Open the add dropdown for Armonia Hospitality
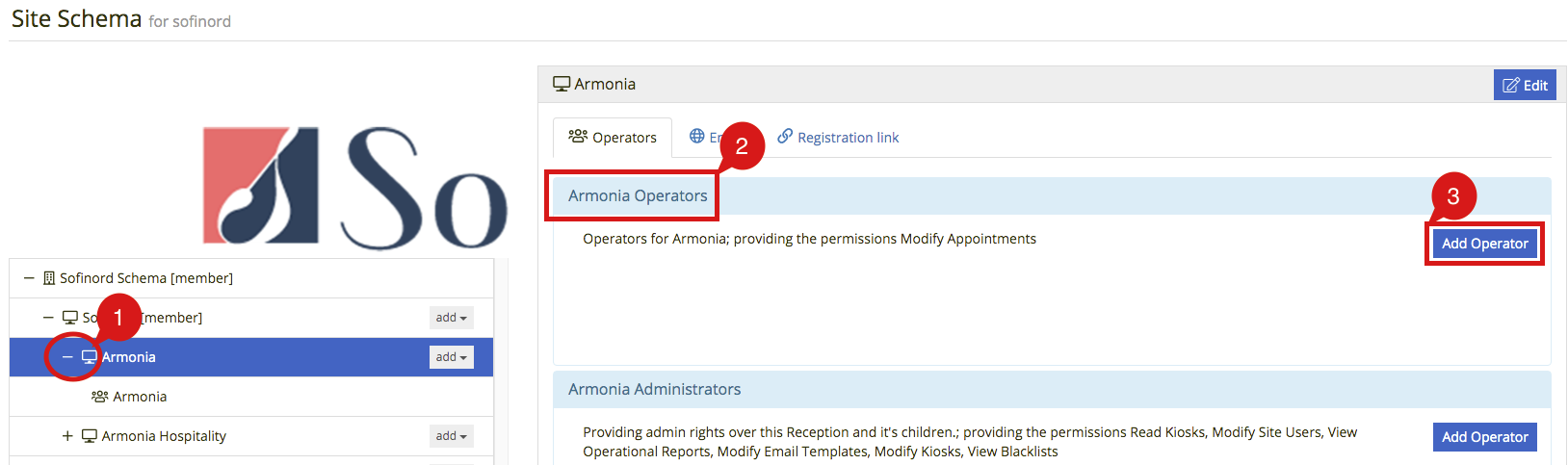This screenshot has width=1568, height=465. 451,436
